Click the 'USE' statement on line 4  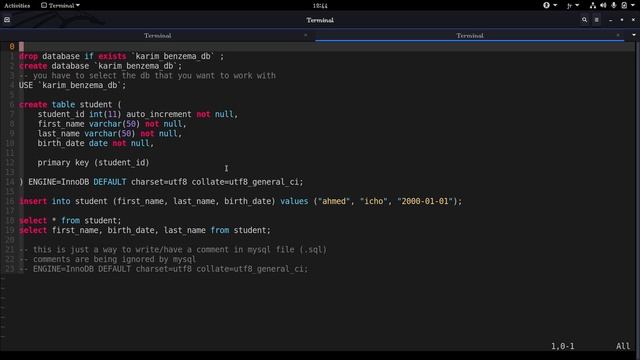[x=26, y=85]
